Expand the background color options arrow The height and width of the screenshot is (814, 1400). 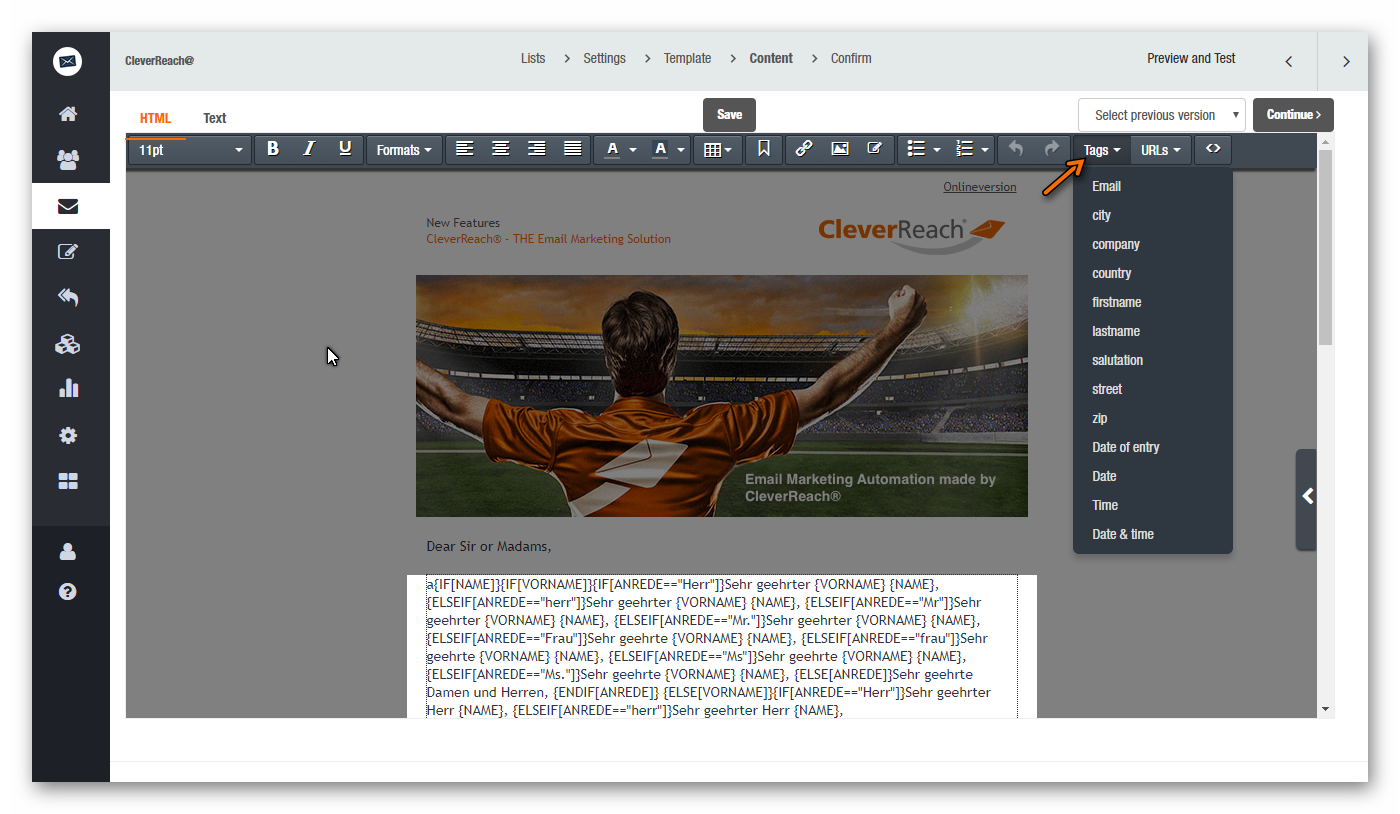click(x=681, y=150)
